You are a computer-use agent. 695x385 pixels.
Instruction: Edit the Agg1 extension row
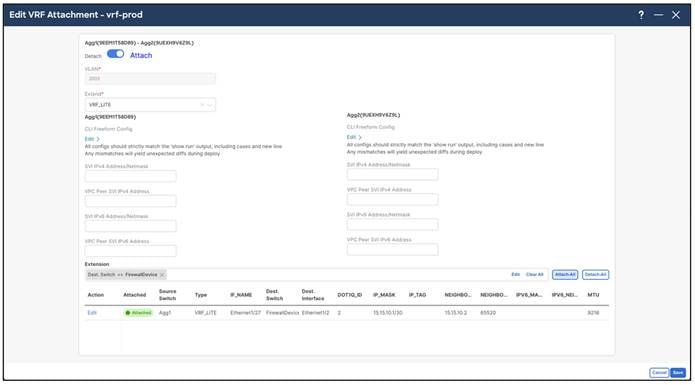92,313
